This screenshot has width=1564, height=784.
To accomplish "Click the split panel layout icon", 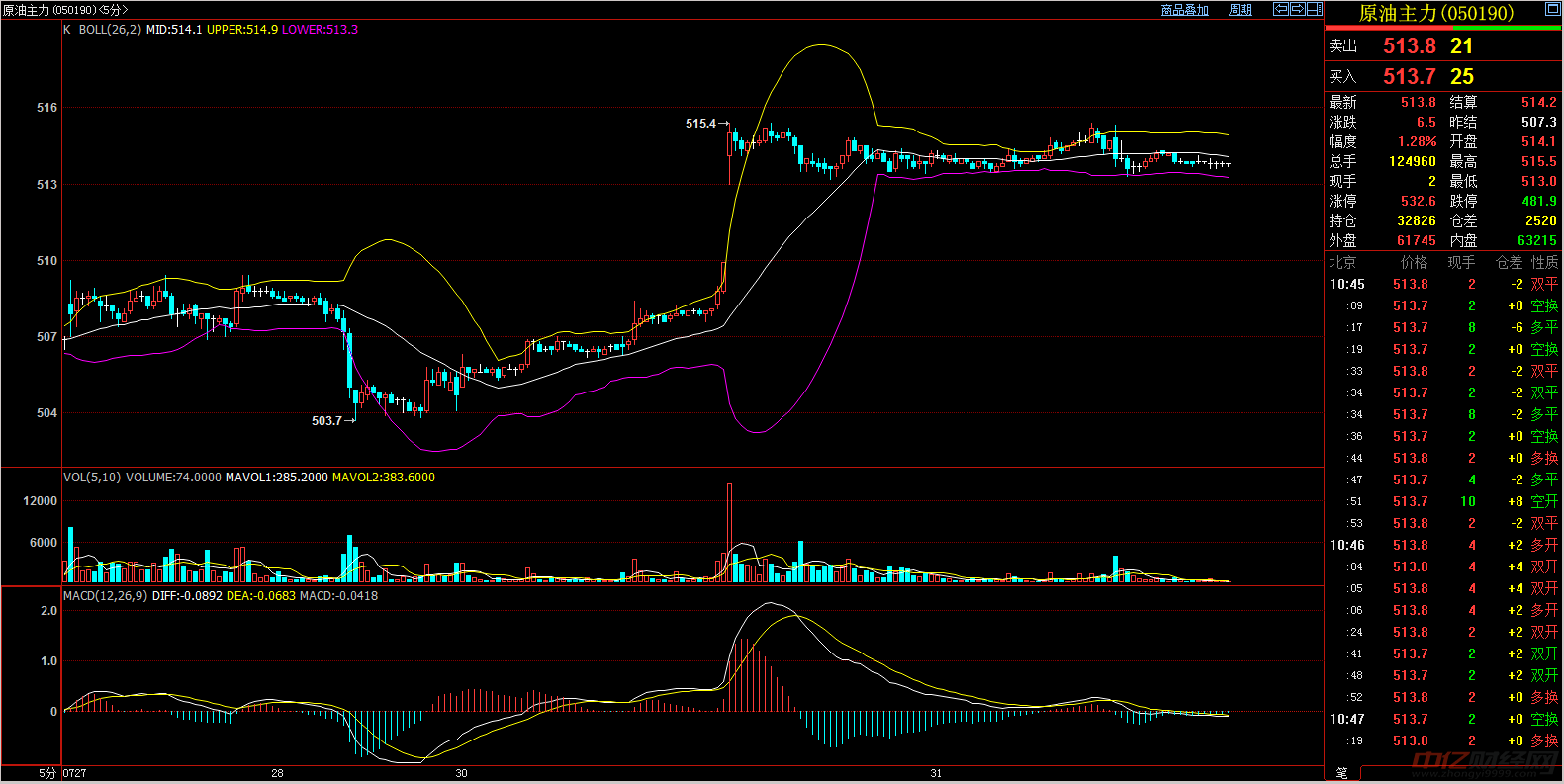I will pos(1314,9).
